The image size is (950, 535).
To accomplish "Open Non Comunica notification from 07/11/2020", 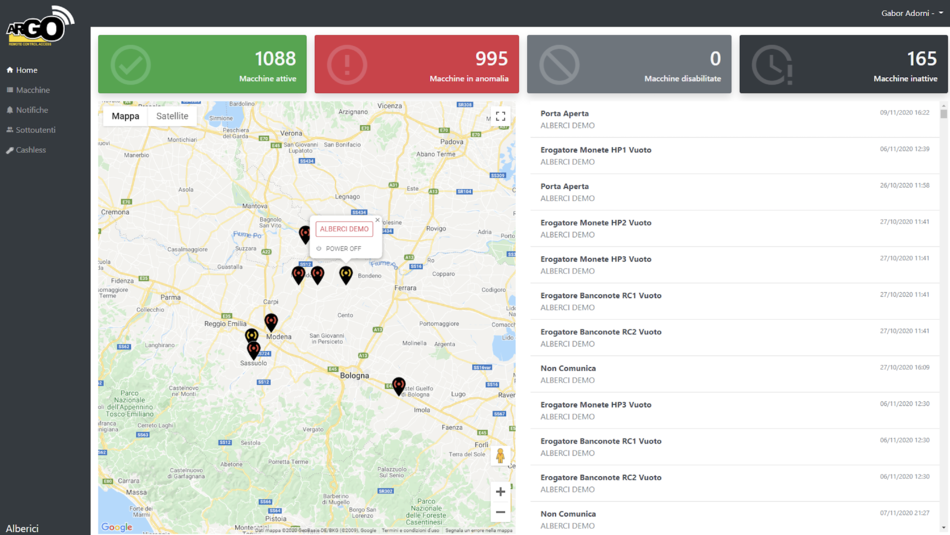I will pos(735,519).
